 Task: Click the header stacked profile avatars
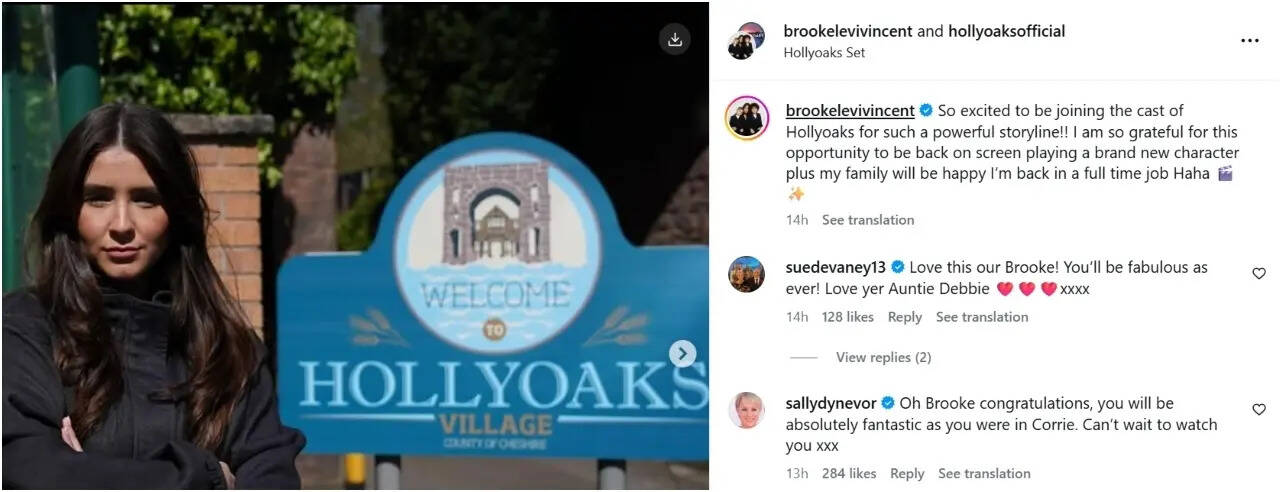click(x=746, y=41)
